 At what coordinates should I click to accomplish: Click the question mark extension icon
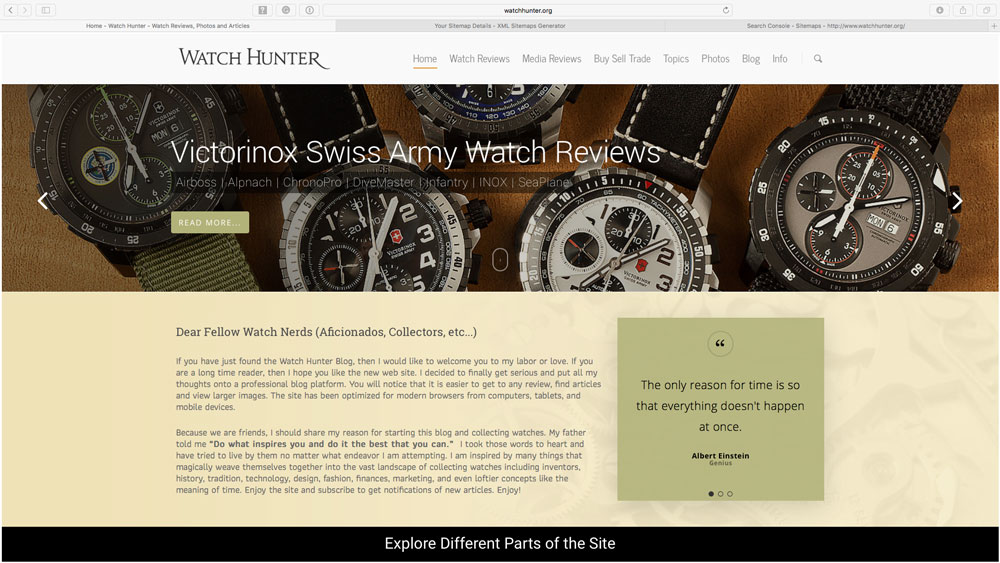262,10
